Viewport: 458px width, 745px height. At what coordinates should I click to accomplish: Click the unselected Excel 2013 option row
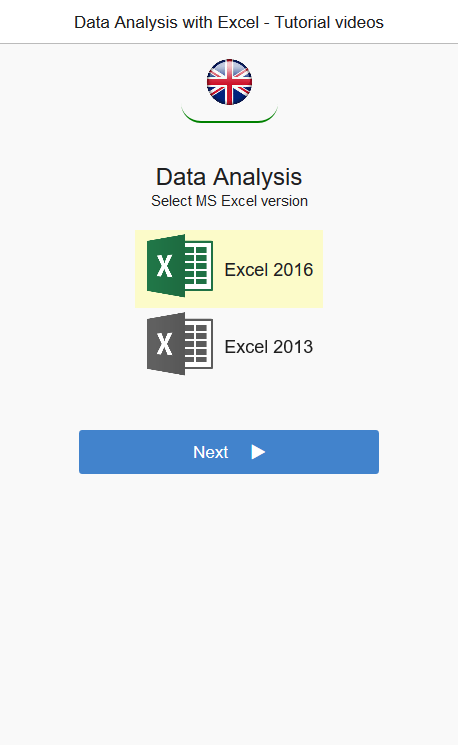click(229, 344)
